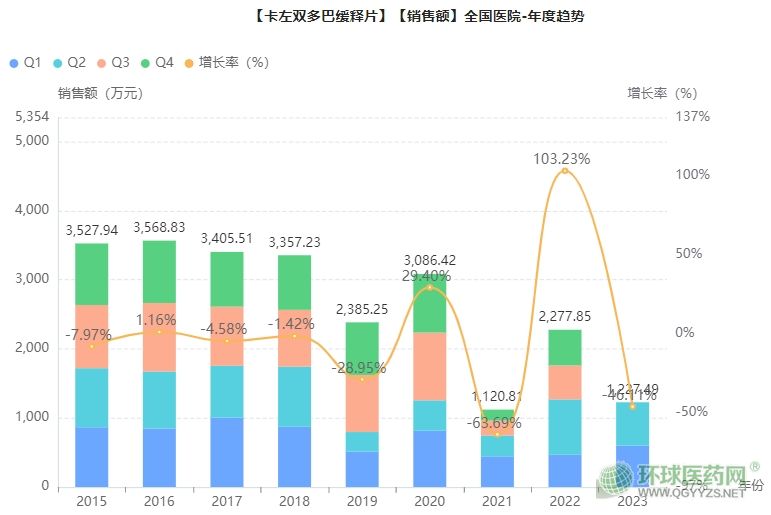Click the chart title 卡左双多巴缓释片
Screen dimensions: 771x515
pos(330,16)
